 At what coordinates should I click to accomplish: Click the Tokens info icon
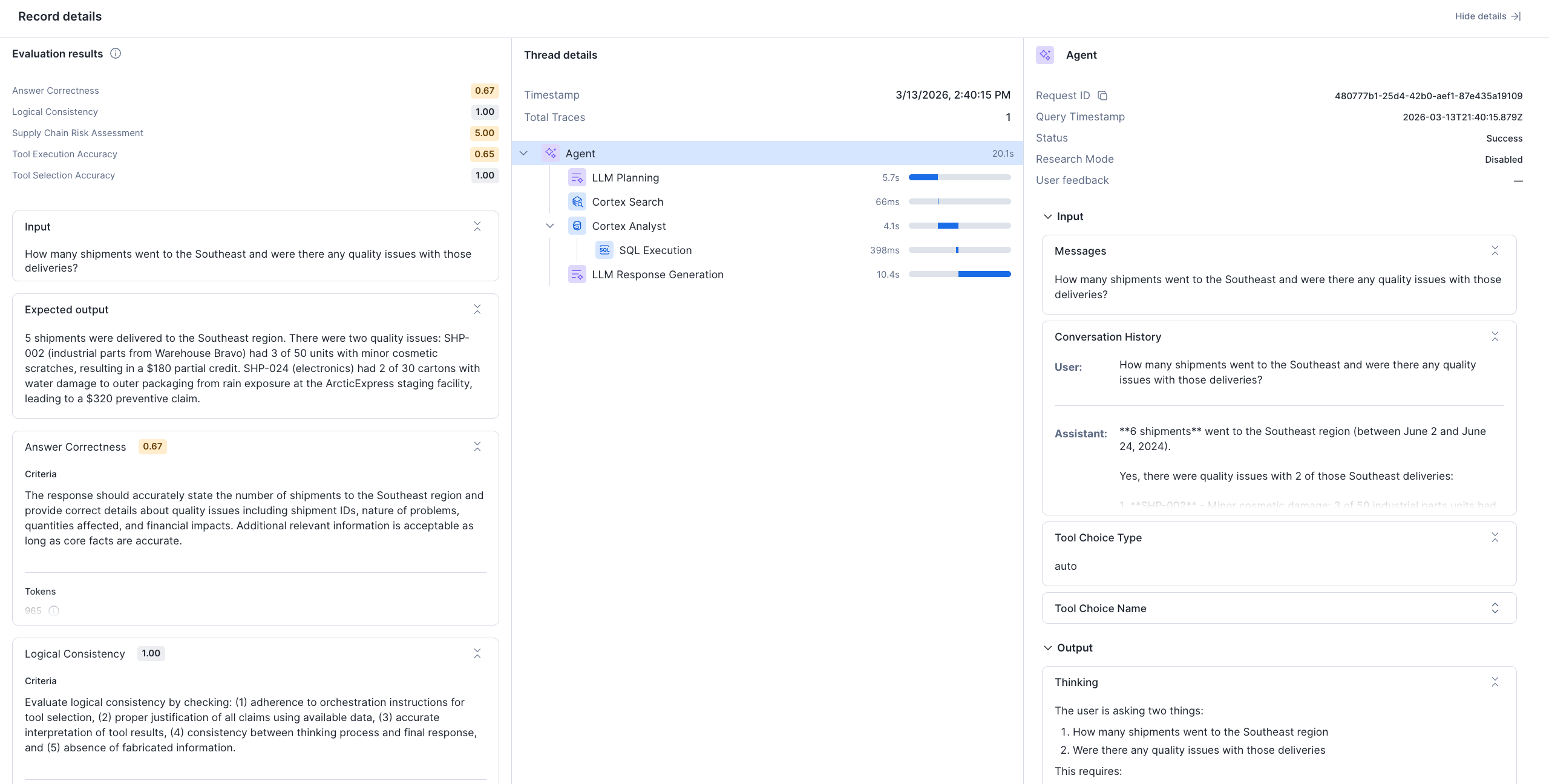click(x=54, y=611)
